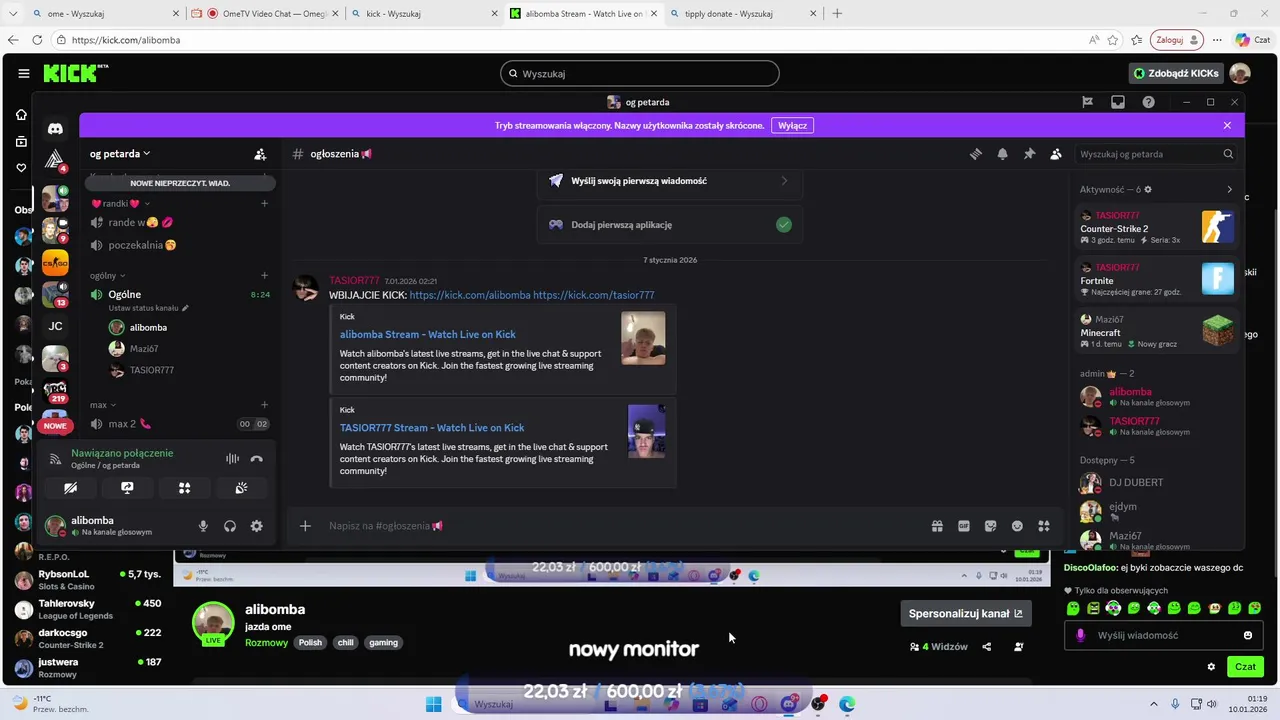Open the gift icon in message bar
Viewport: 1280px width, 720px height.
pyautogui.click(x=937, y=526)
